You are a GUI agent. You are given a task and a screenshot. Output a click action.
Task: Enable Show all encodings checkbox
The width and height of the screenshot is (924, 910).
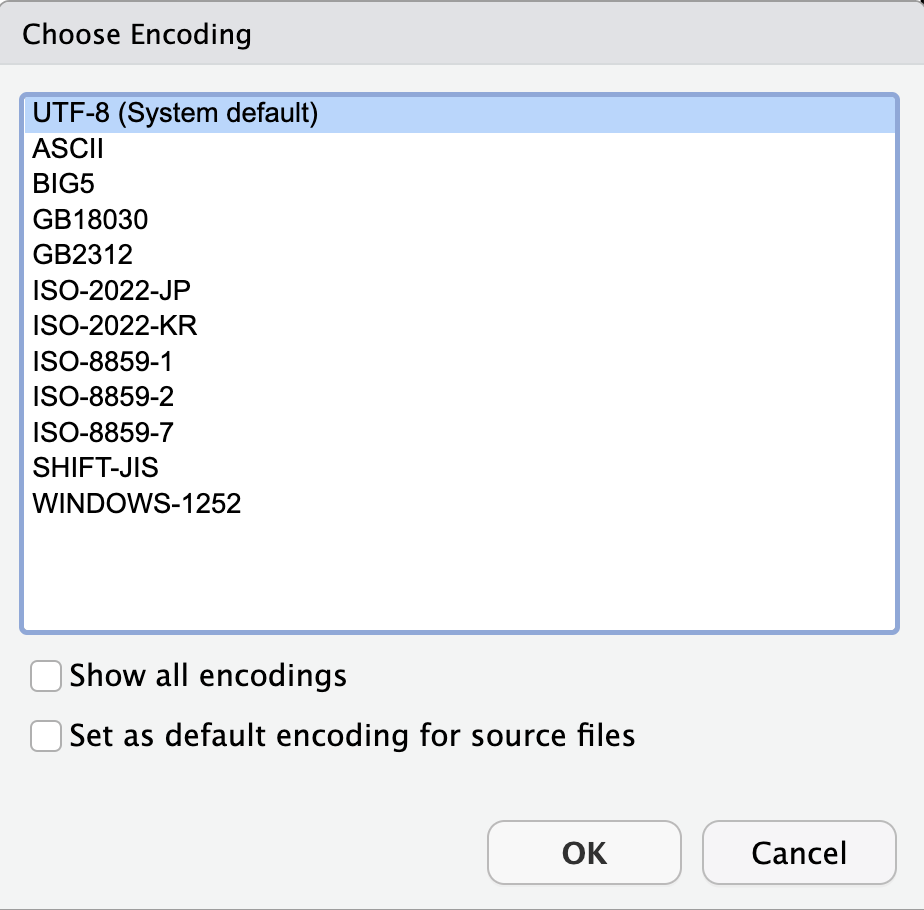(46, 675)
